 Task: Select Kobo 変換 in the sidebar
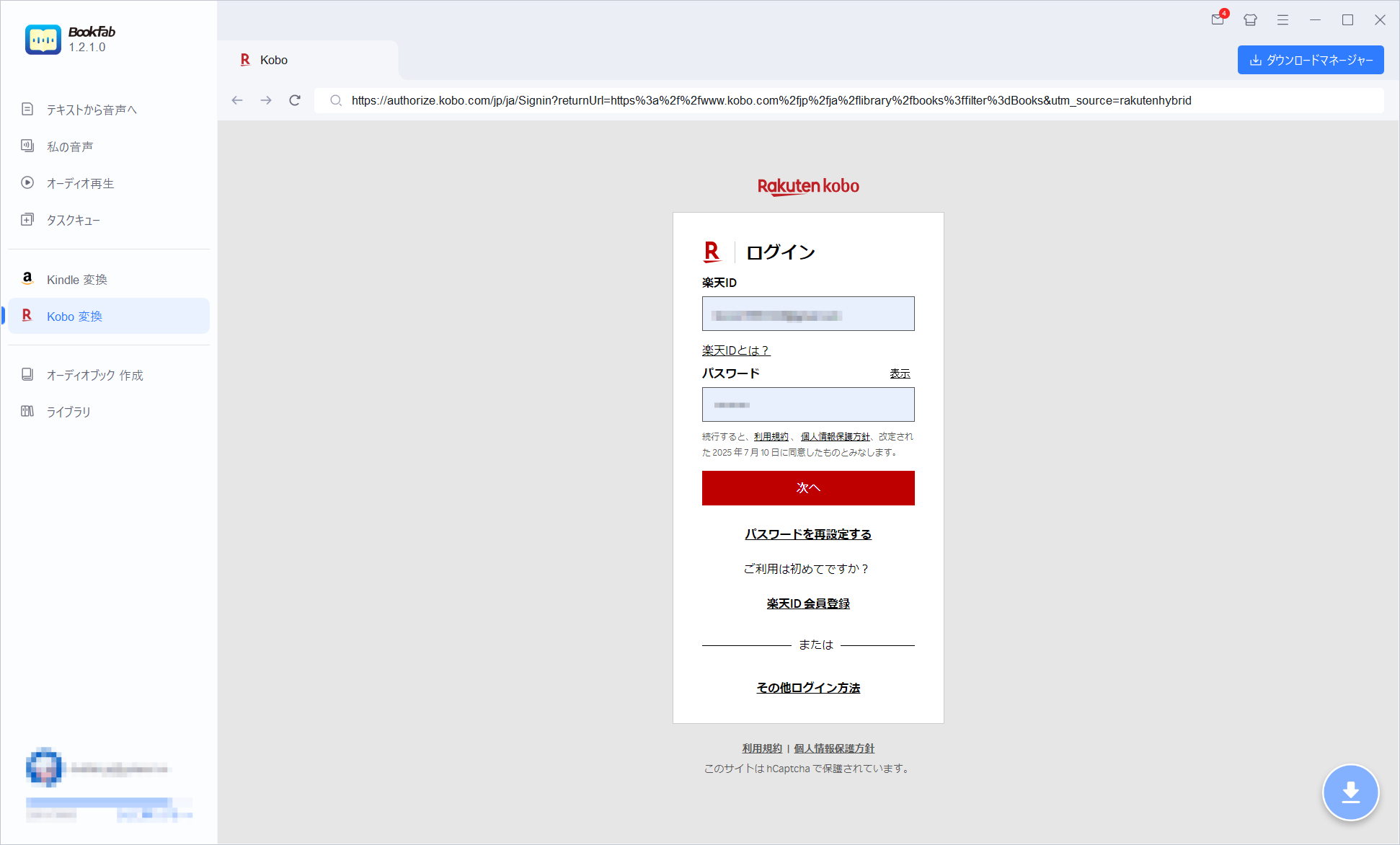click(74, 316)
